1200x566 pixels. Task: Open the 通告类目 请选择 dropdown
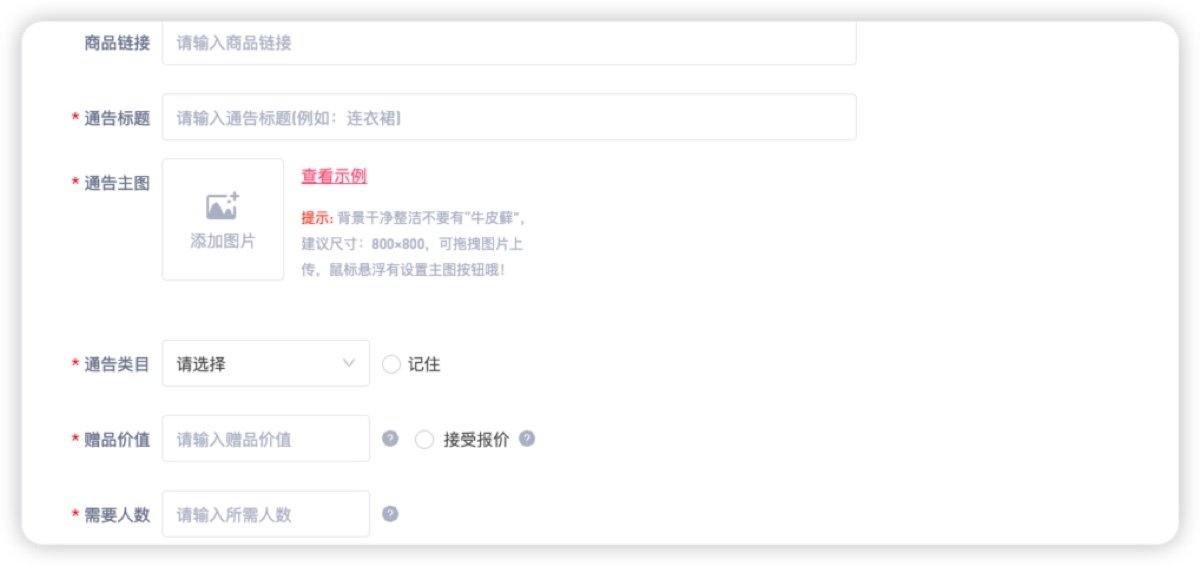click(x=266, y=364)
